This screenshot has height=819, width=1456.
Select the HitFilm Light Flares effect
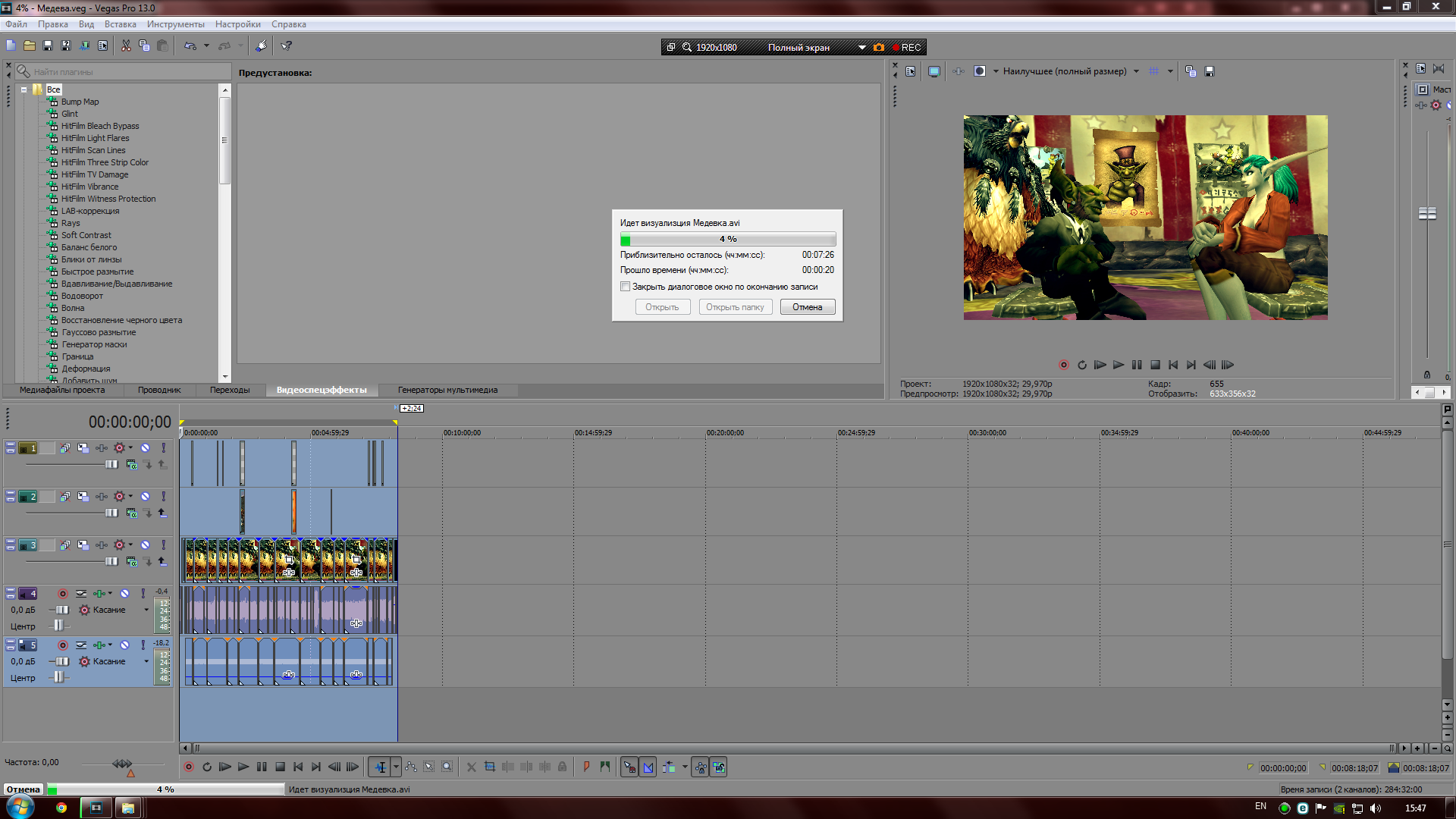tap(95, 138)
